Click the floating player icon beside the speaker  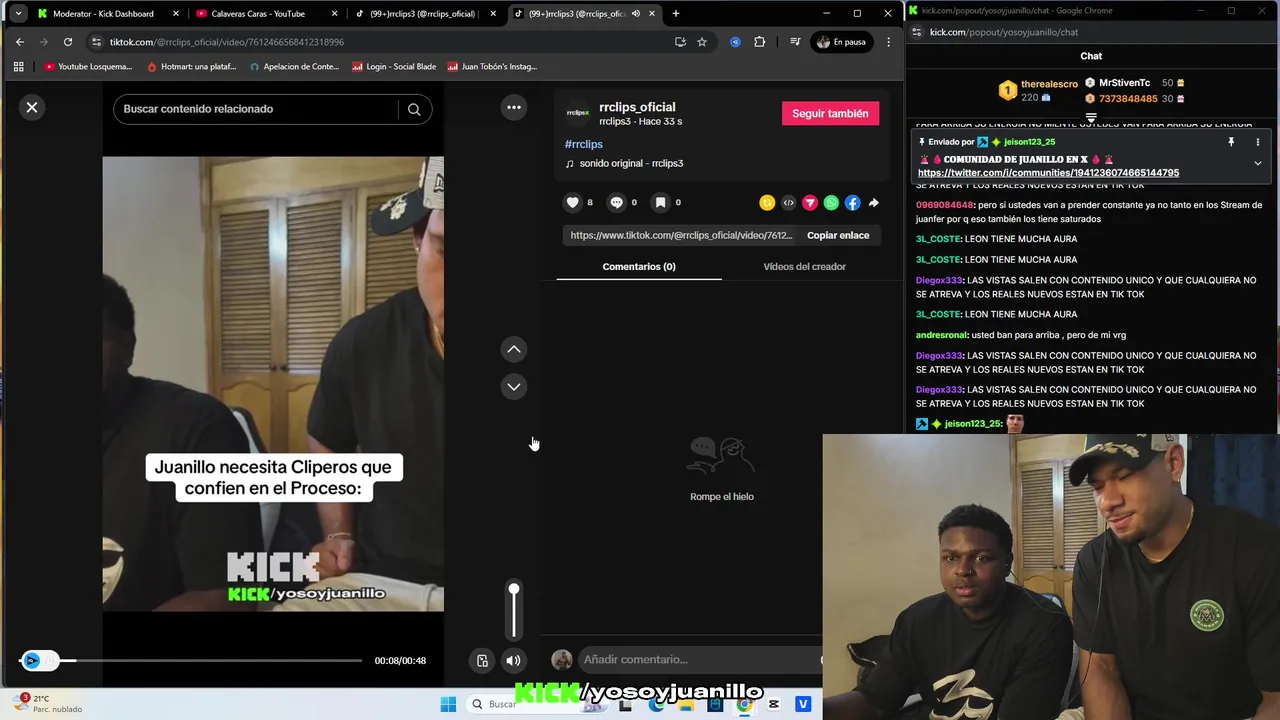[482, 660]
